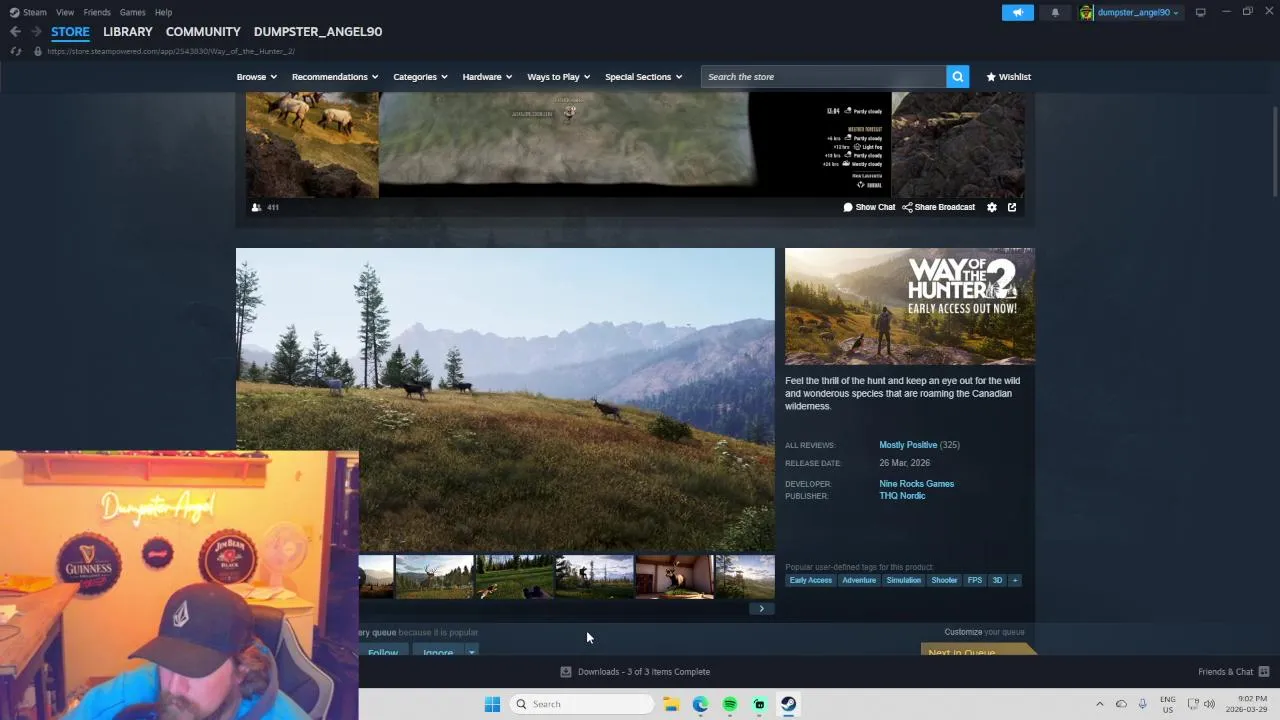Expand the Browse dropdown
This screenshot has height=720, width=1280.
(257, 77)
